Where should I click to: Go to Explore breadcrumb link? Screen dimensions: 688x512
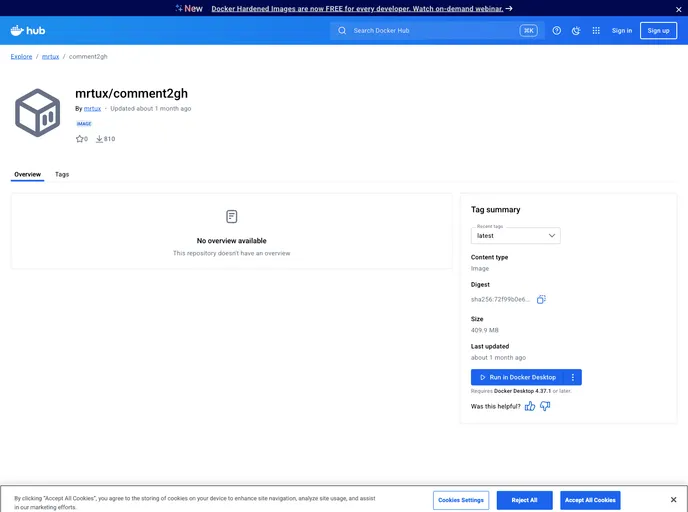click(21, 57)
